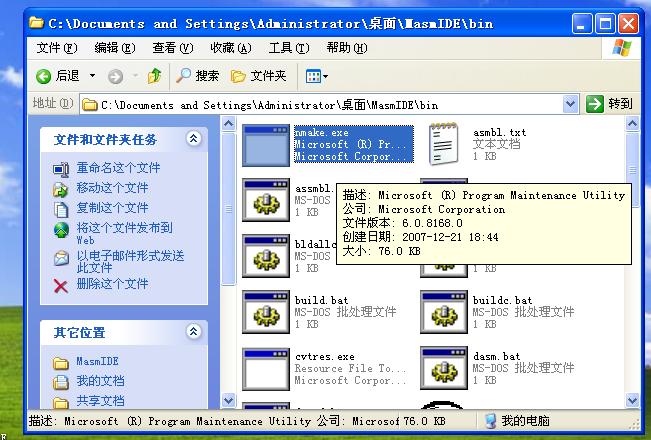Screen dimensions: 651x440
Task: Click the 我的文档 folder icon
Action: 61,382
